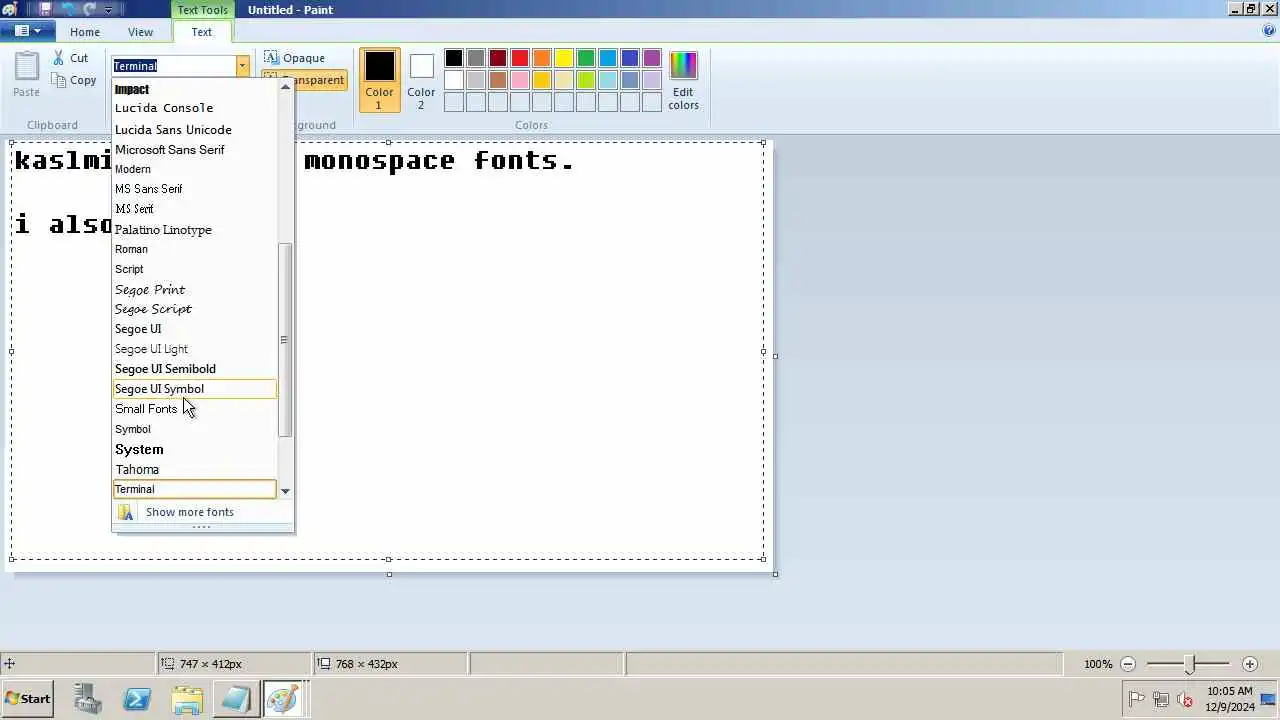The width and height of the screenshot is (1280, 720).
Task: Select the Color 1 button
Action: [x=379, y=80]
